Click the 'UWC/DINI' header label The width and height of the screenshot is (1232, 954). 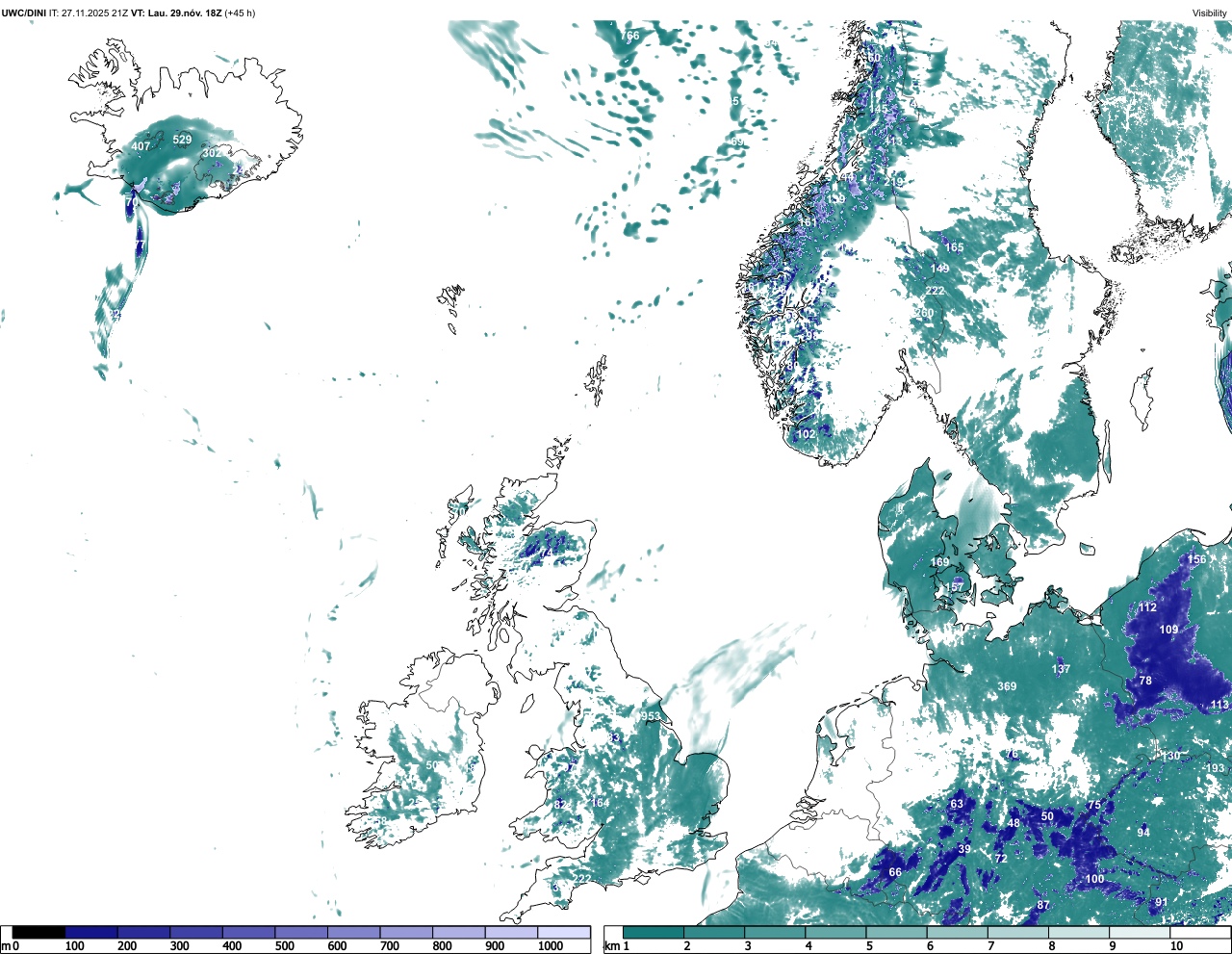(x=24, y=13)
